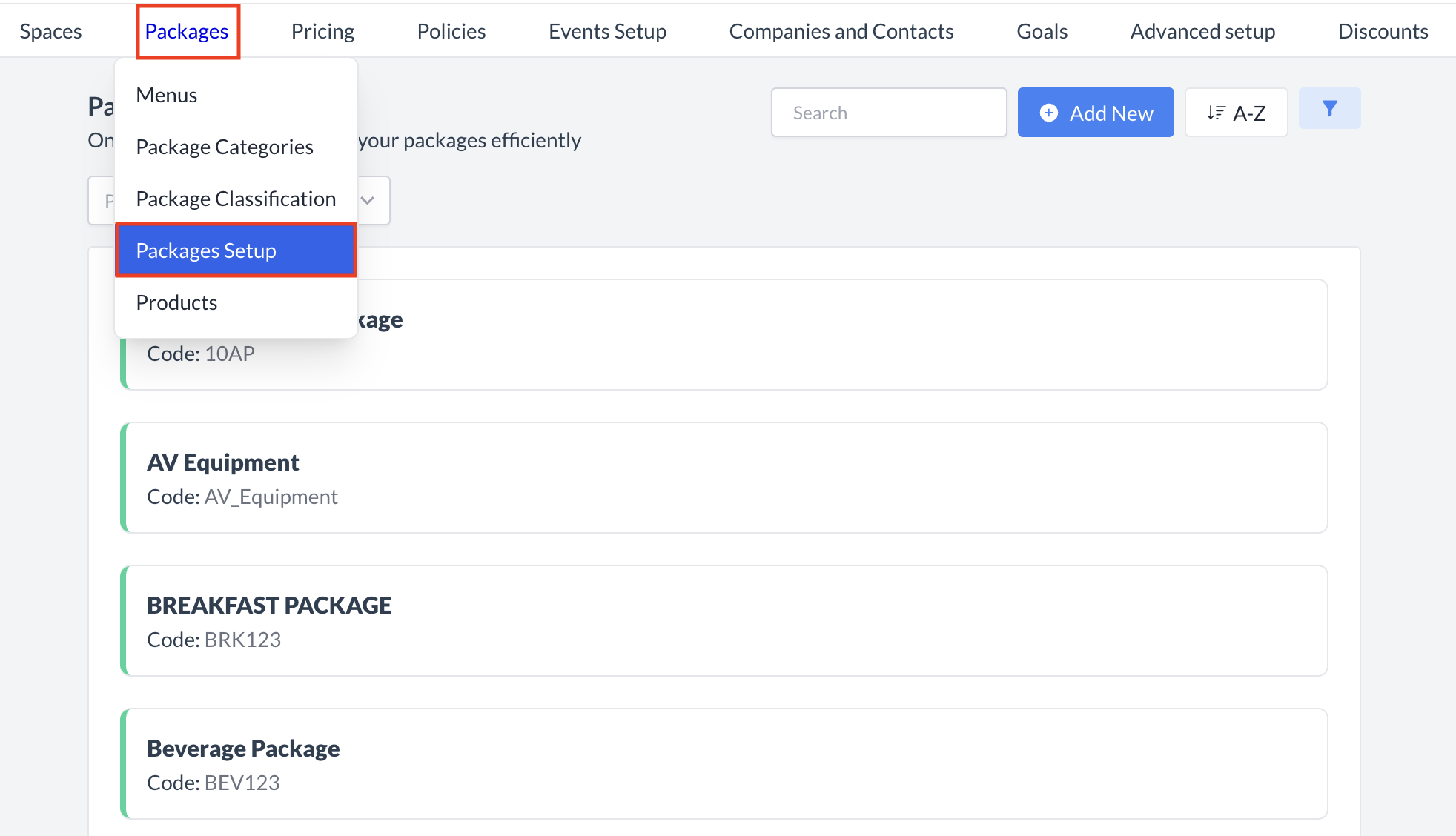The image size is (1456, 836).
Task: Open the Menus option
Action: [166, 94]
